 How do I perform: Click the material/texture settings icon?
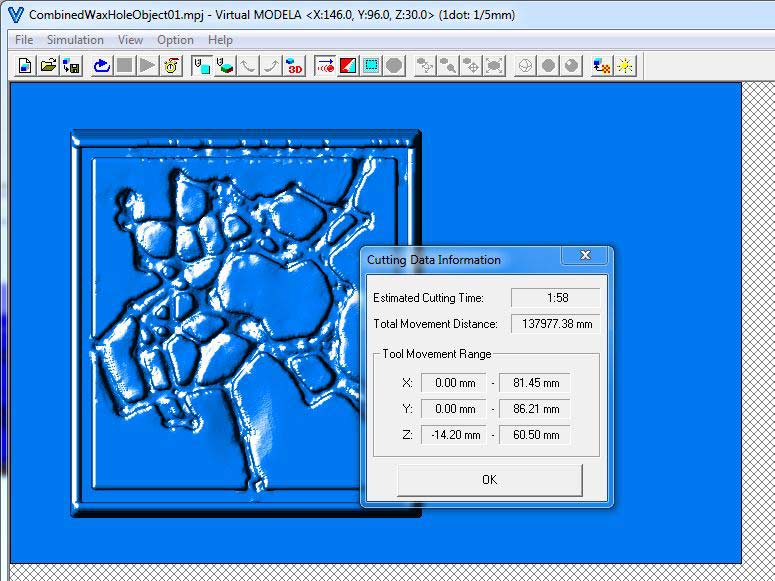pyautogui.click(x=602, y=66)
